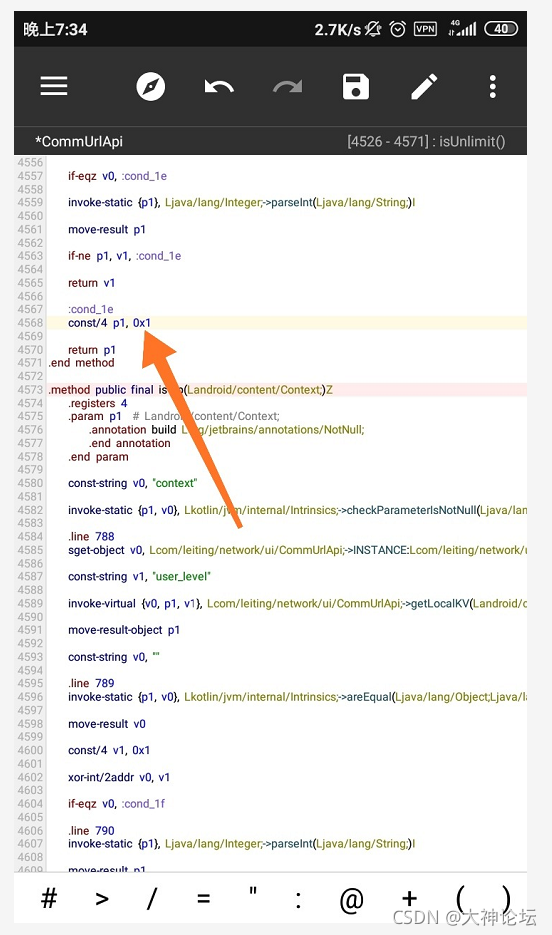
Task: Tap the greyed-out redo arrow
Action: pyautogui.click(x=288, y=87)
